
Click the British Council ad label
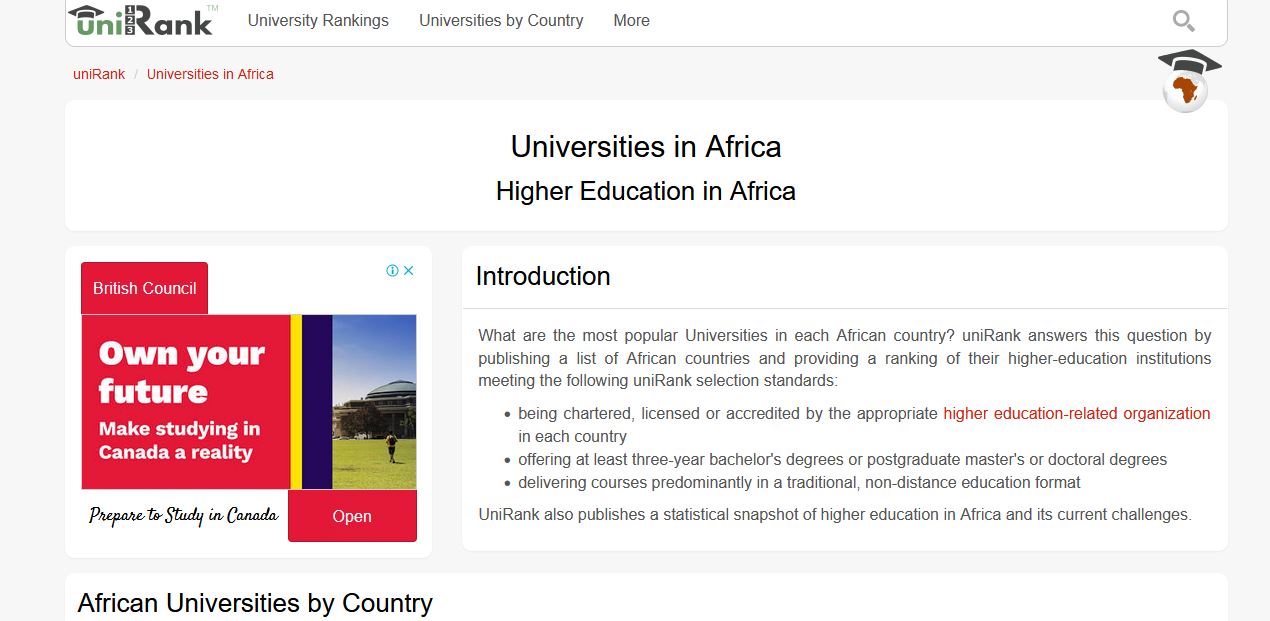144,288
